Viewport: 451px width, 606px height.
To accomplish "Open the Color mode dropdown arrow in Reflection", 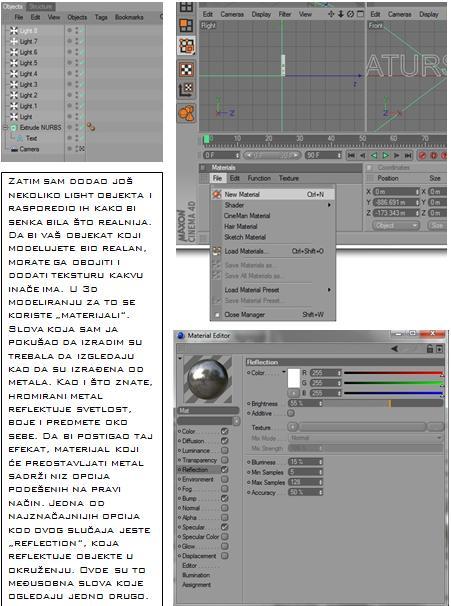I will pos(284,372).
